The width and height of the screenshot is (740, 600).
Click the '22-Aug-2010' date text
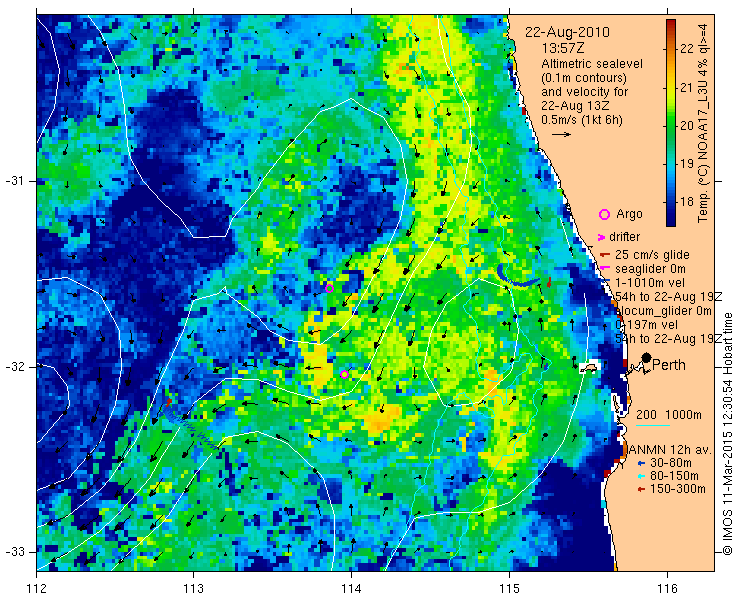pos(567,32)
